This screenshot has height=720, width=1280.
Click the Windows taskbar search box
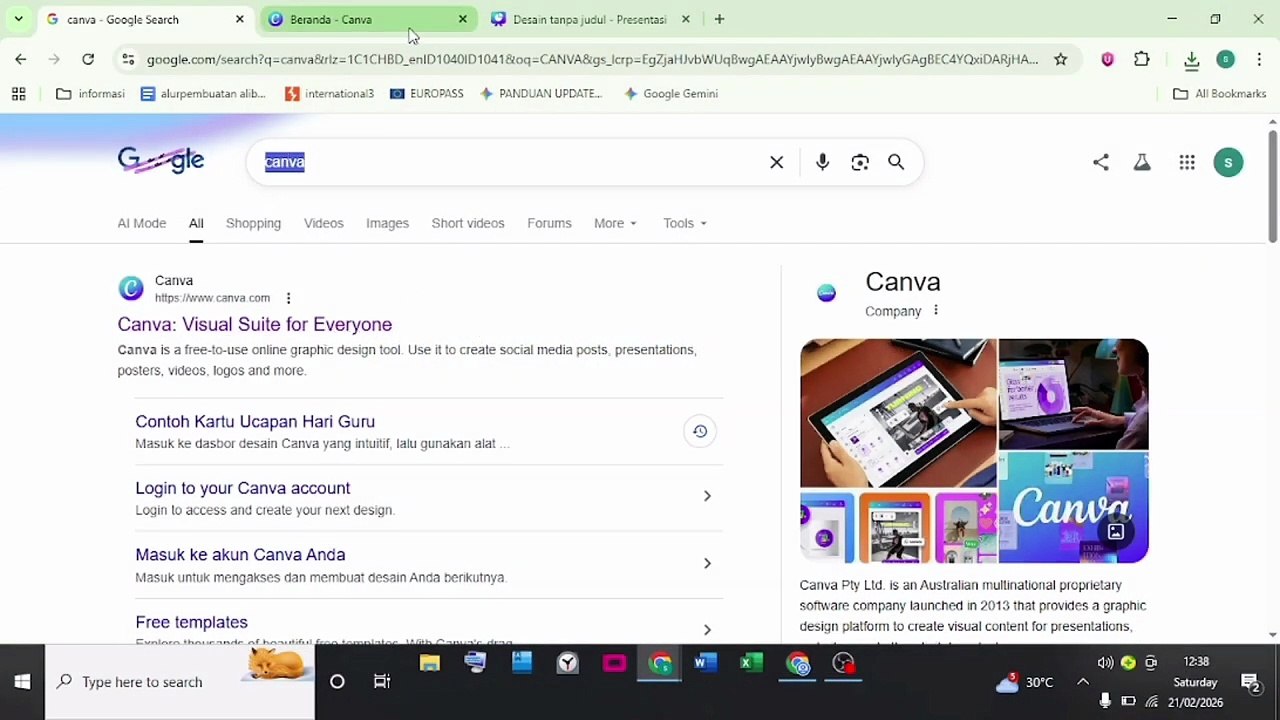[x=180, y=682]
